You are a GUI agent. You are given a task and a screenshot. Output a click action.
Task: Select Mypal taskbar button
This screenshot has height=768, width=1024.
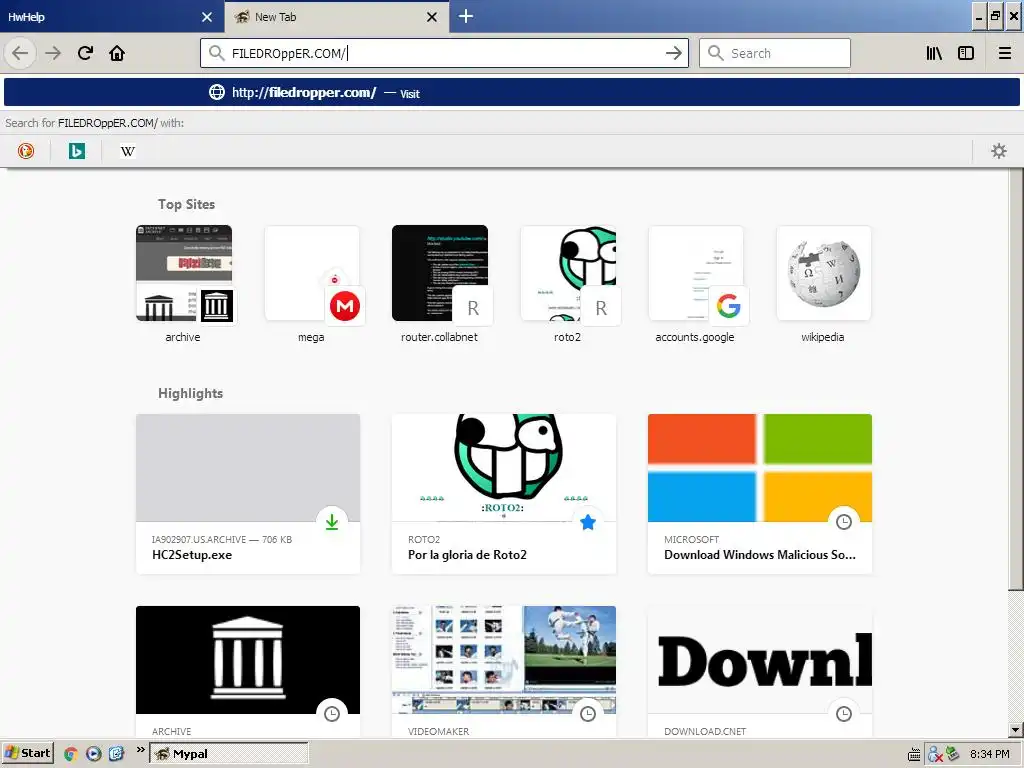click(x=229, y=754)
